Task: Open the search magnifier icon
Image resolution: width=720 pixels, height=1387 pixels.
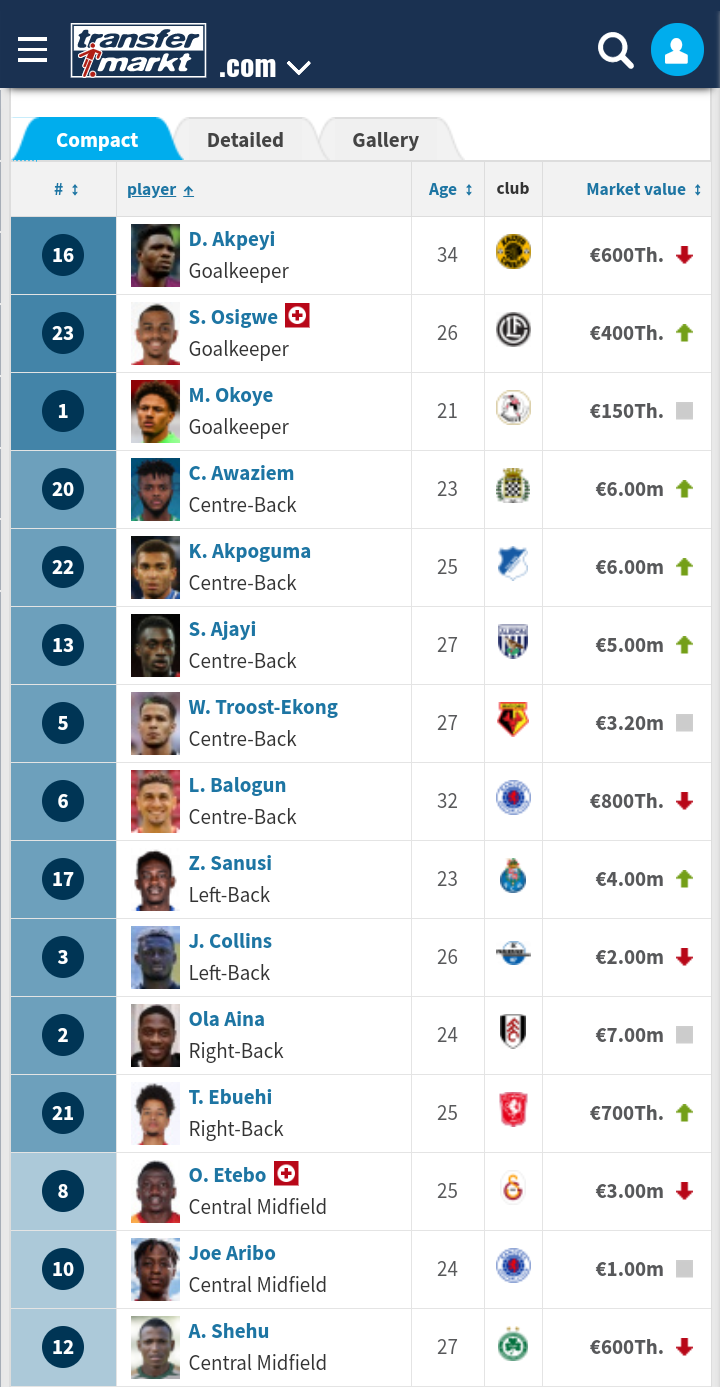Action: 616,50
